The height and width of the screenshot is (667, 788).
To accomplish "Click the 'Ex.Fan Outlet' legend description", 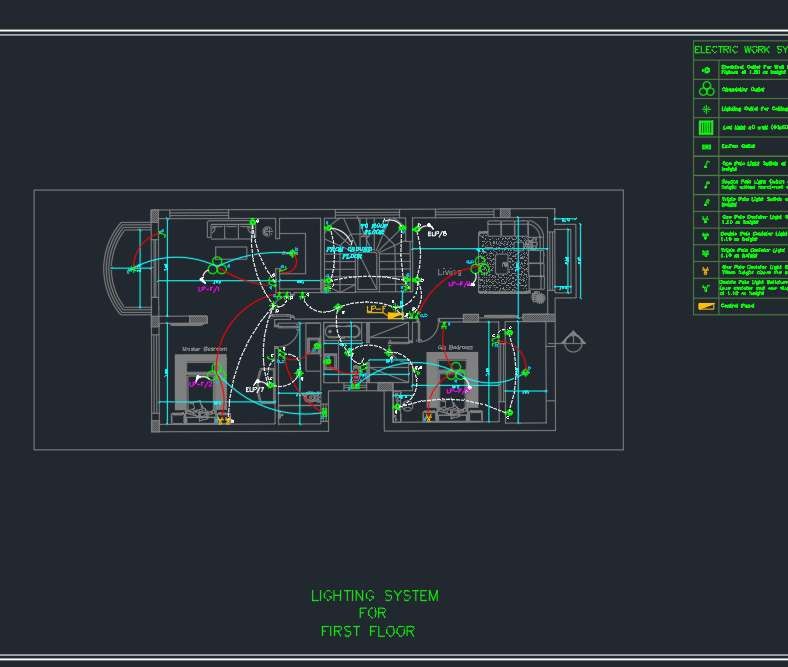I will pyautogui.click(x=738, y=146).
